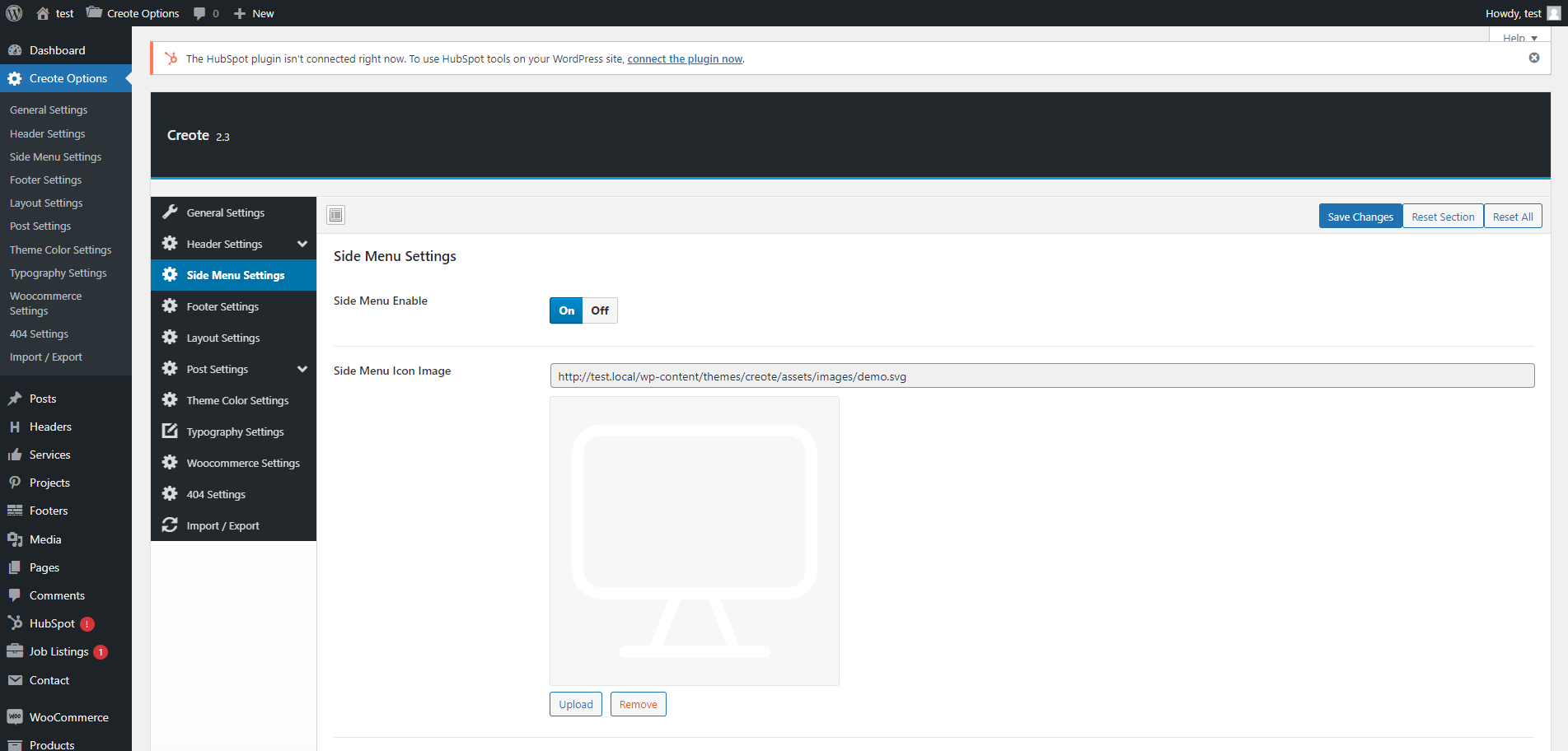Switch Side Menu Enable to Off
1568x751 pixels.
coord(600,310)
